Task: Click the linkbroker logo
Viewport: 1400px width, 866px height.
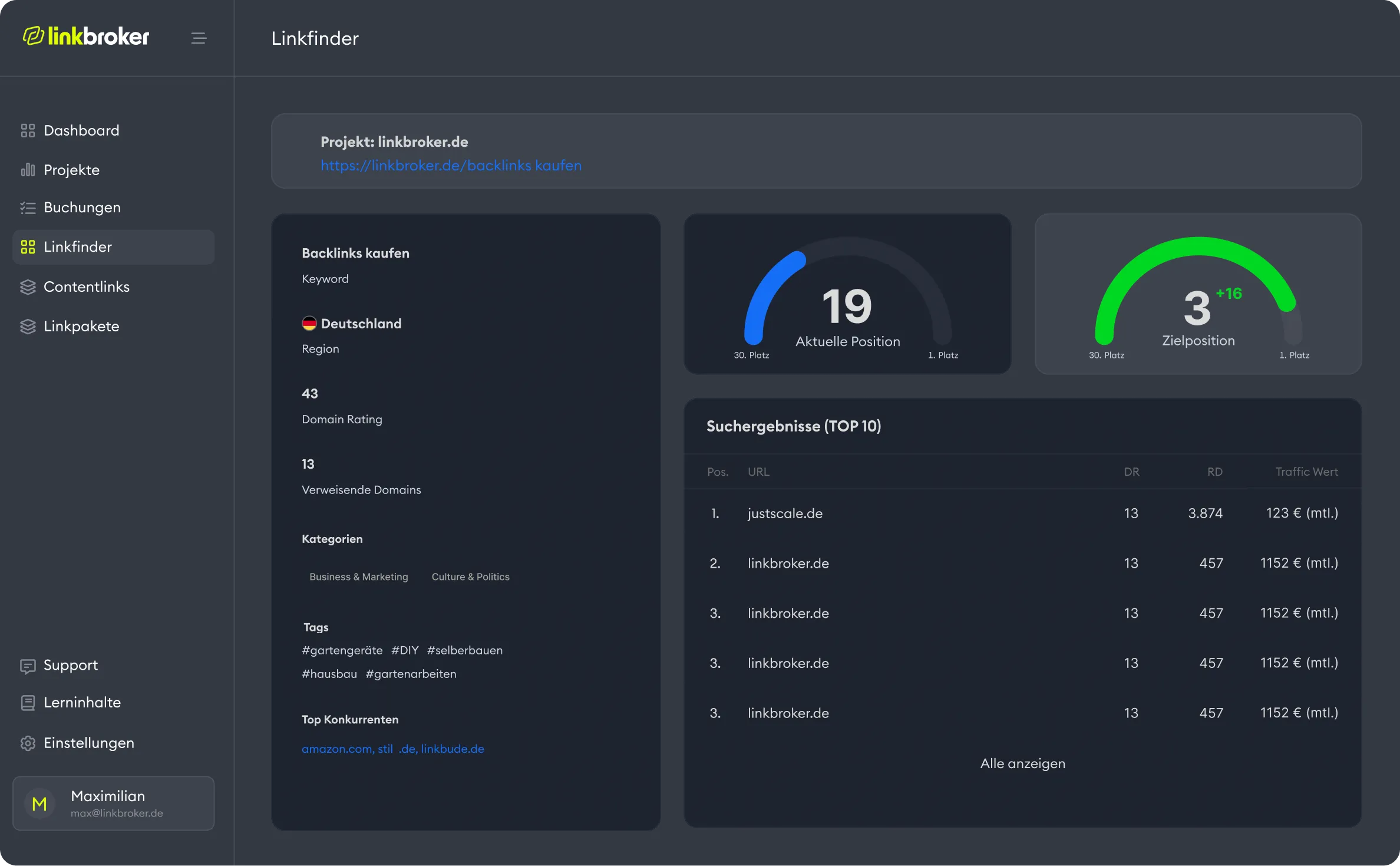Action: [x=86, y=37]
